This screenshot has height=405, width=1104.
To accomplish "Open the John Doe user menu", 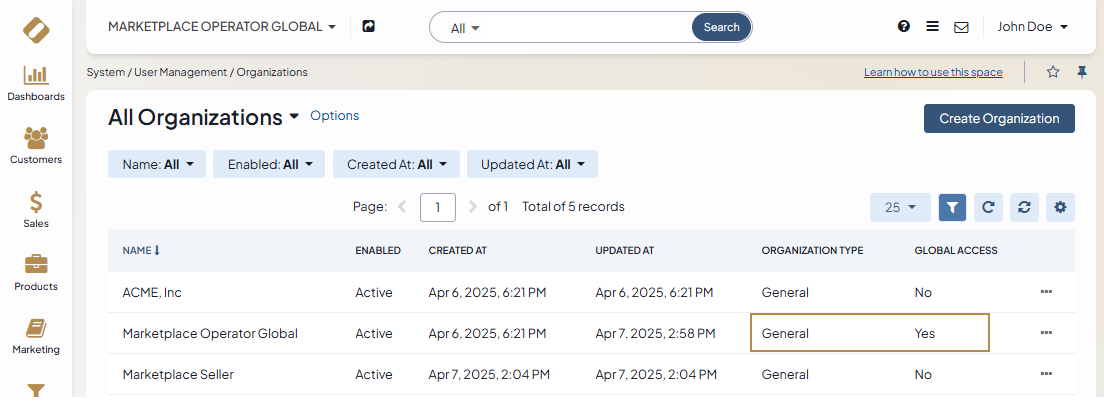I will click(1032, 27).
